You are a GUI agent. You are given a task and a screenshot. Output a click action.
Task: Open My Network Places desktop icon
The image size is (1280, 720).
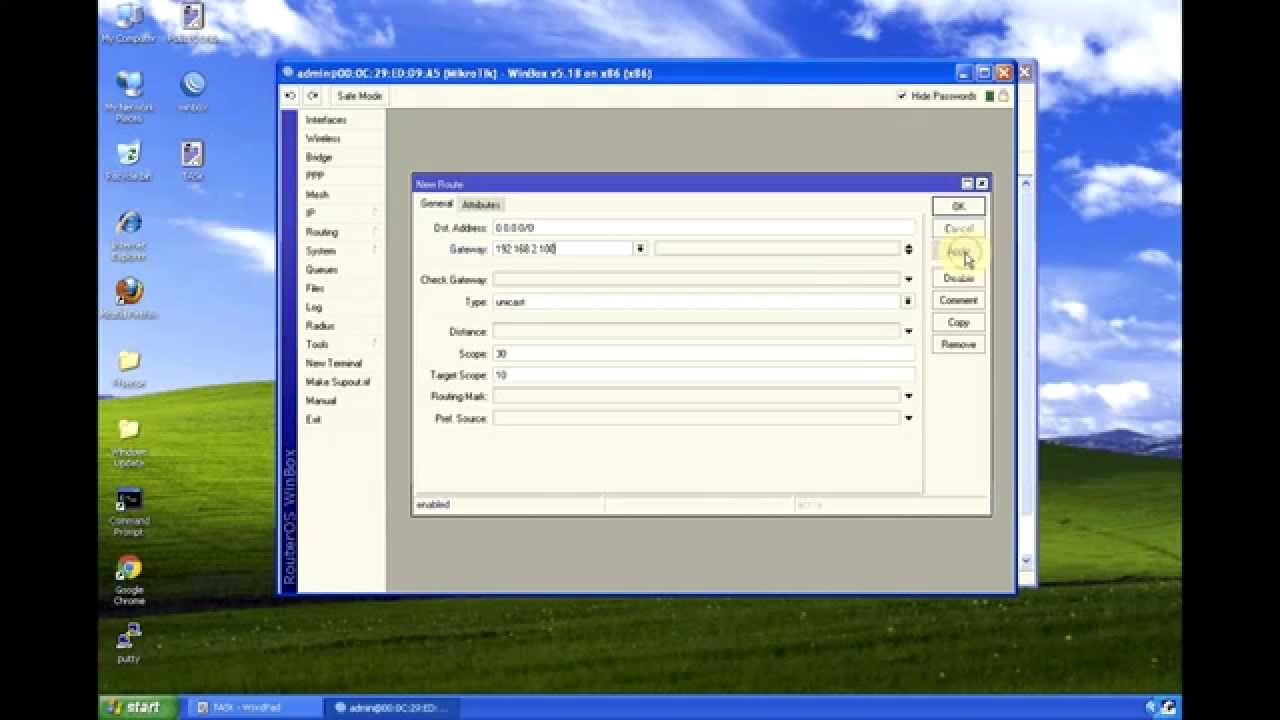pos(128,96)
